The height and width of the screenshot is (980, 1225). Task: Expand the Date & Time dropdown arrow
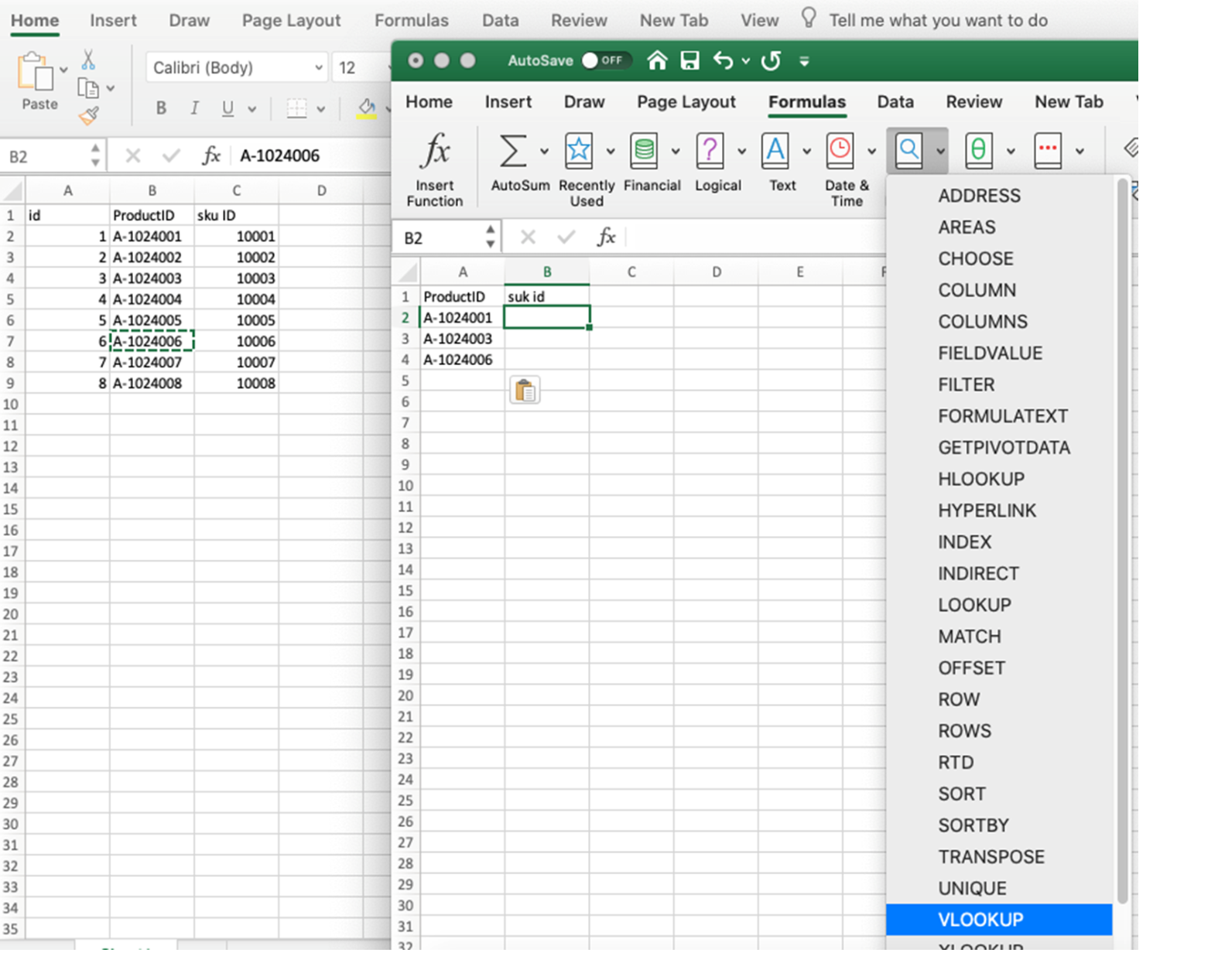tap(871, 151)
